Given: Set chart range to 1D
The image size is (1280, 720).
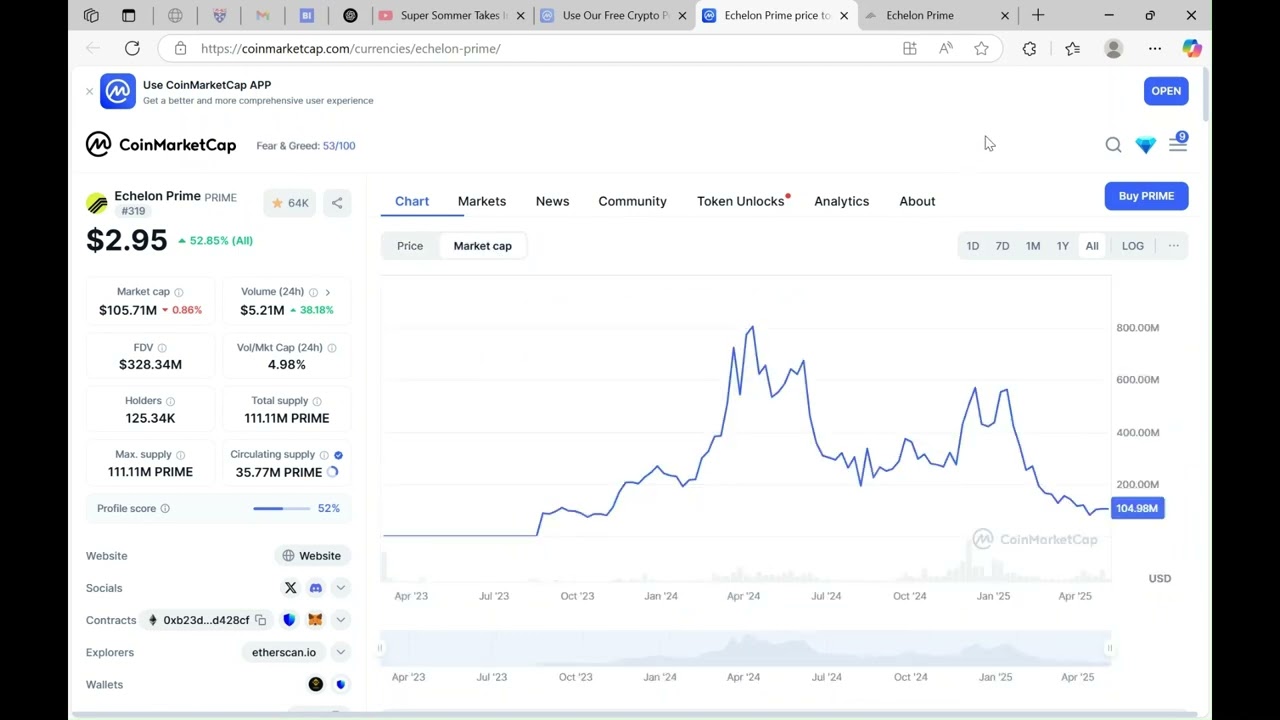Looking at the screenshot, I should [x=973, y=246].
